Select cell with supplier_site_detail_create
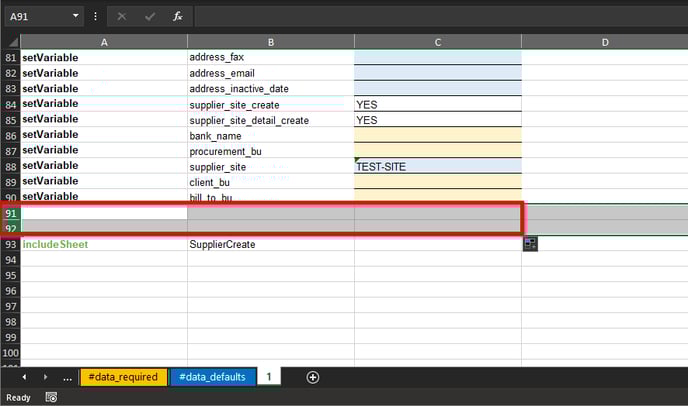Image resolution: width=688 pixels, height=406 pixels. [271, 120]
